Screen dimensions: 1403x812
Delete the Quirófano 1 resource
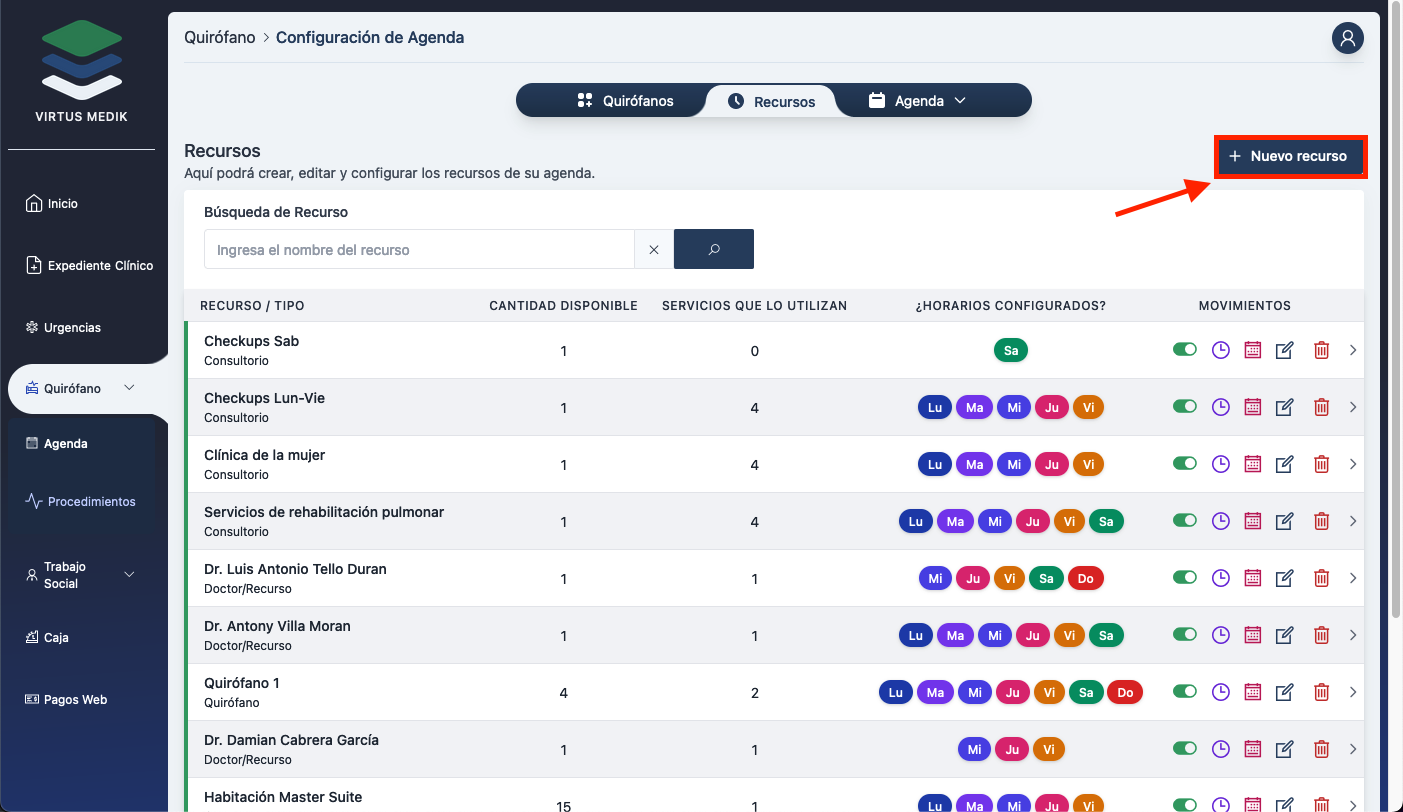pyautogui.click(x=1321, y=692)
